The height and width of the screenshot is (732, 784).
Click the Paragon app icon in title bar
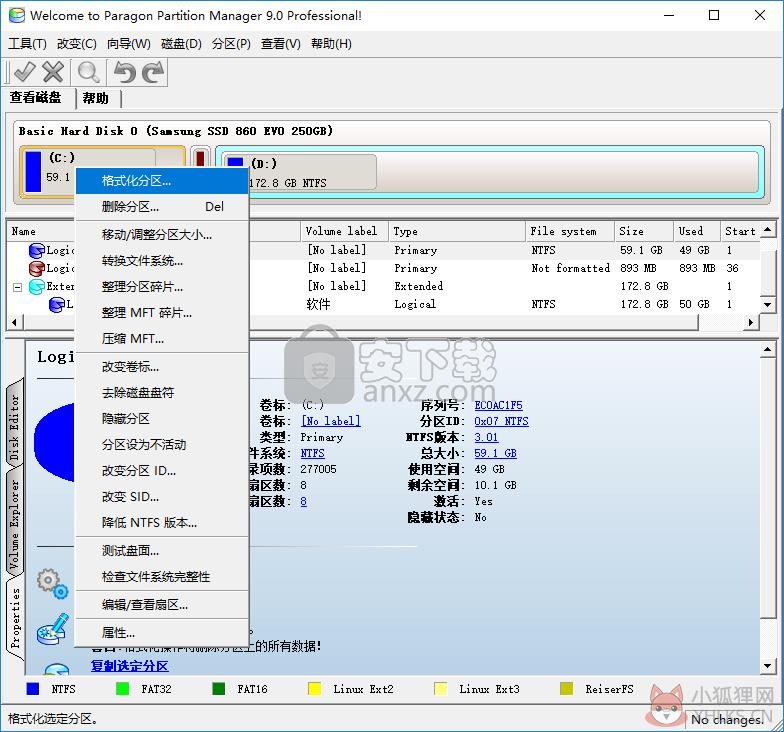click(x=16, y=15)
